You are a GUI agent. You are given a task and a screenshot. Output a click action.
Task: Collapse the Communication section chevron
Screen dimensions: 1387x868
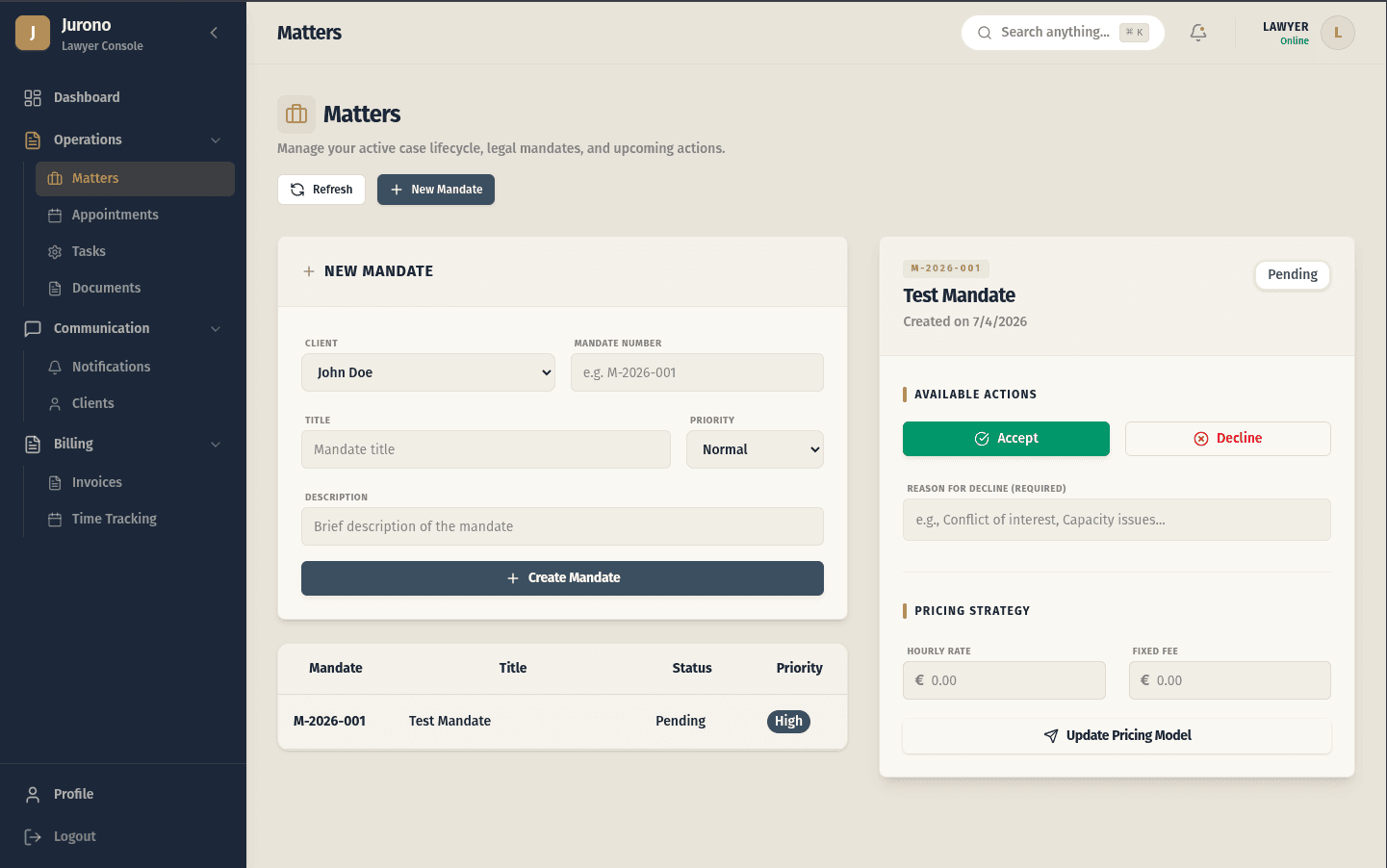click(216, 328)
